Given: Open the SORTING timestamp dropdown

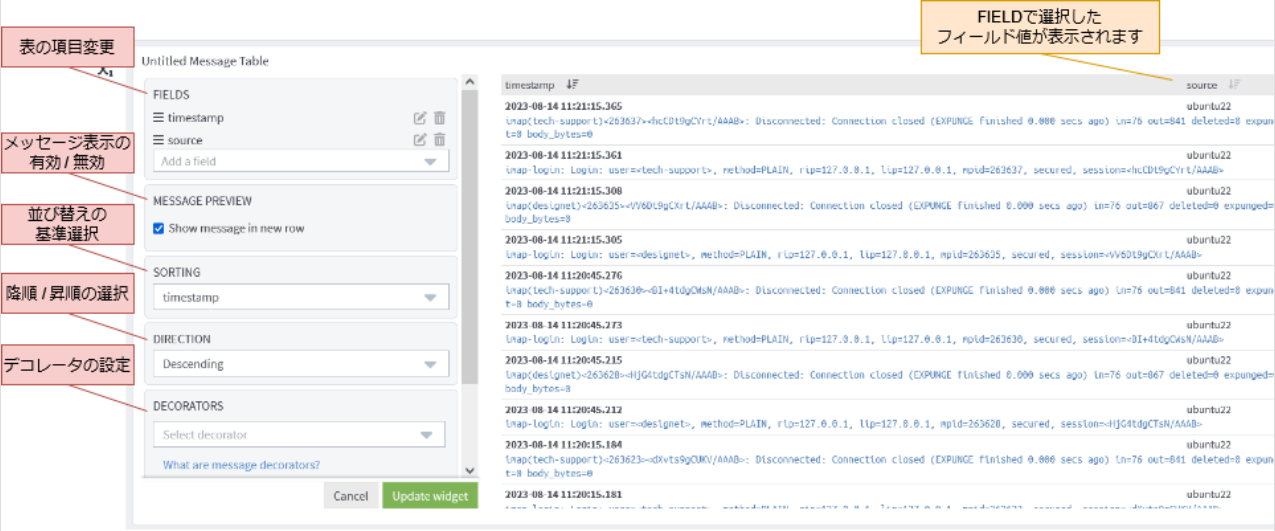Looking at the screenshot, I should [300, 297].
